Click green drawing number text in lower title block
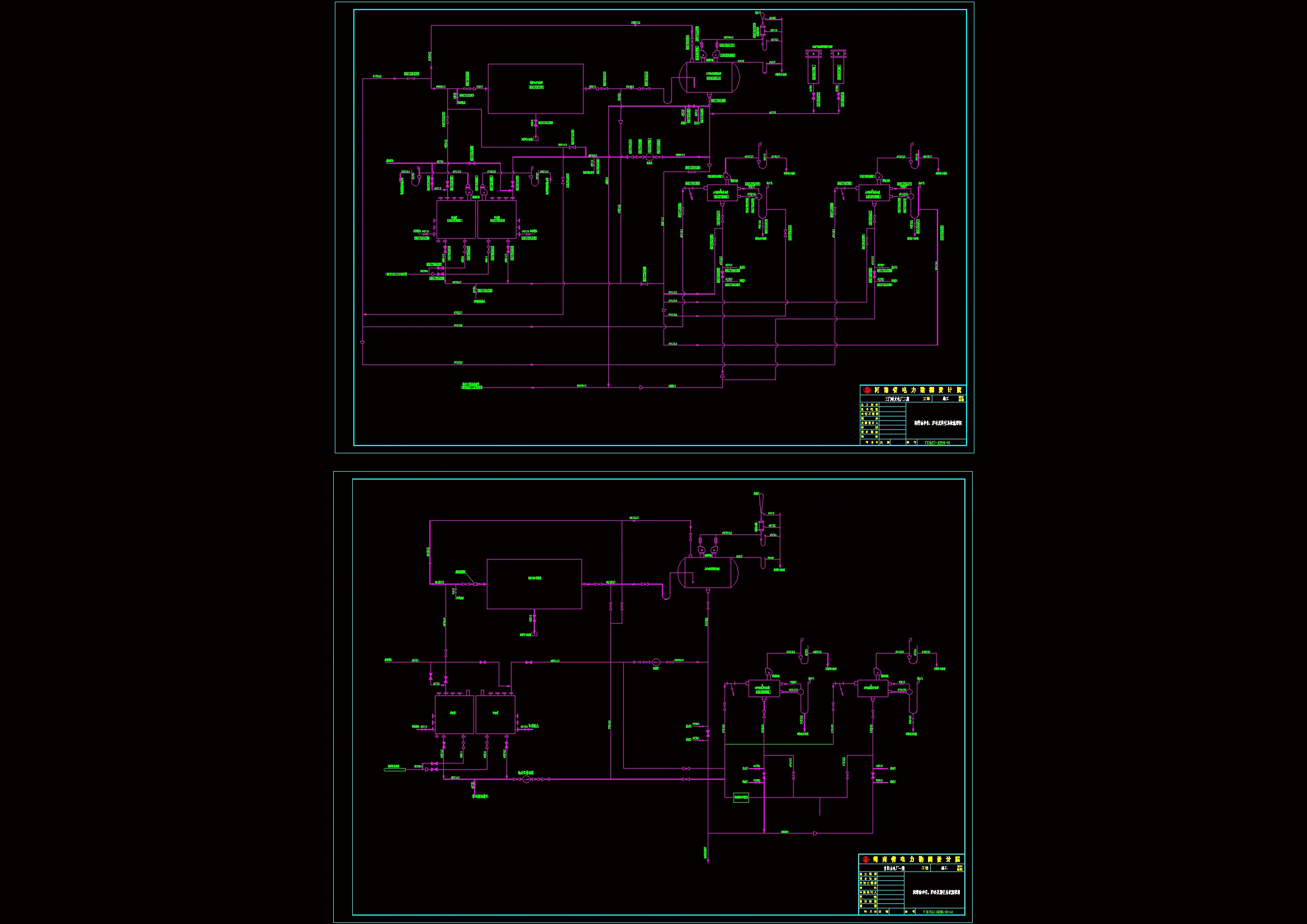Image resolution: width=1307 pixels, height=924 pixels. (937, 912)
